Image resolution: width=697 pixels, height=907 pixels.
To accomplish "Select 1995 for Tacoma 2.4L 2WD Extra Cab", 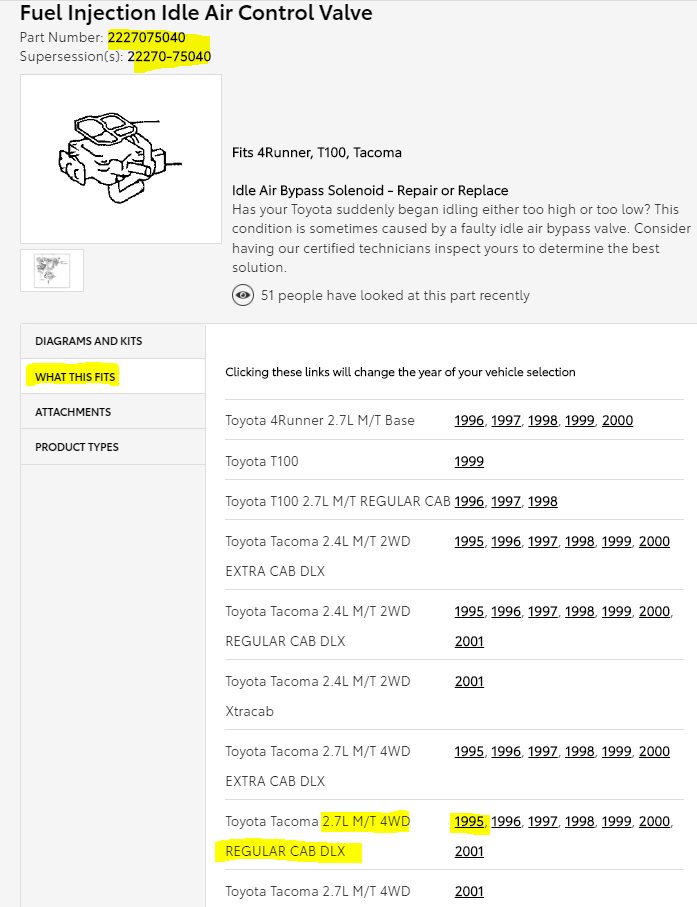I will click(x=469, y=541).
